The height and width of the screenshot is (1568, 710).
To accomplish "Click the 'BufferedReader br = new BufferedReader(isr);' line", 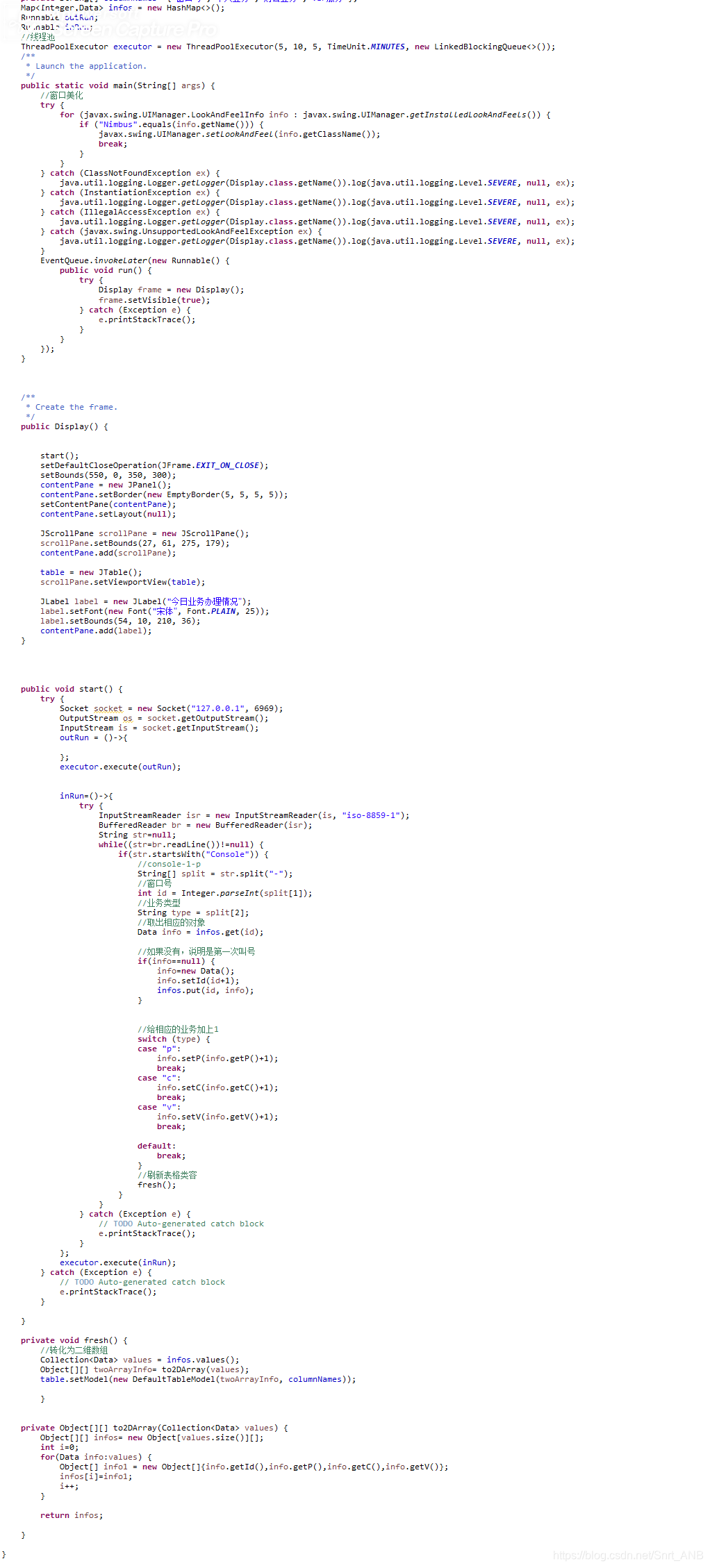I will [205, 825].
